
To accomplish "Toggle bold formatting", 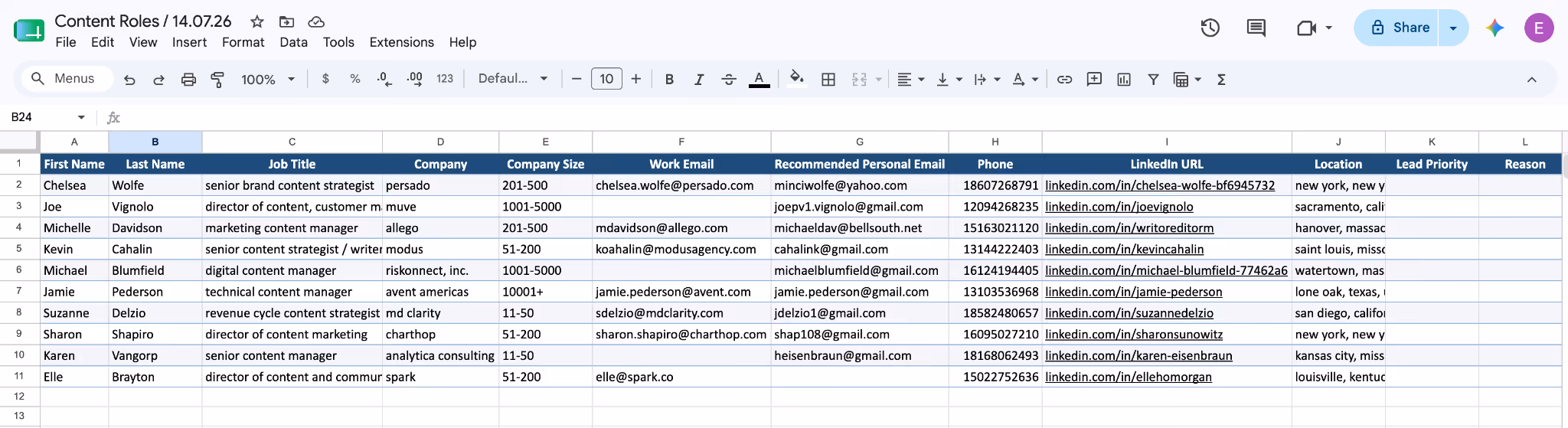I will 669,79.
